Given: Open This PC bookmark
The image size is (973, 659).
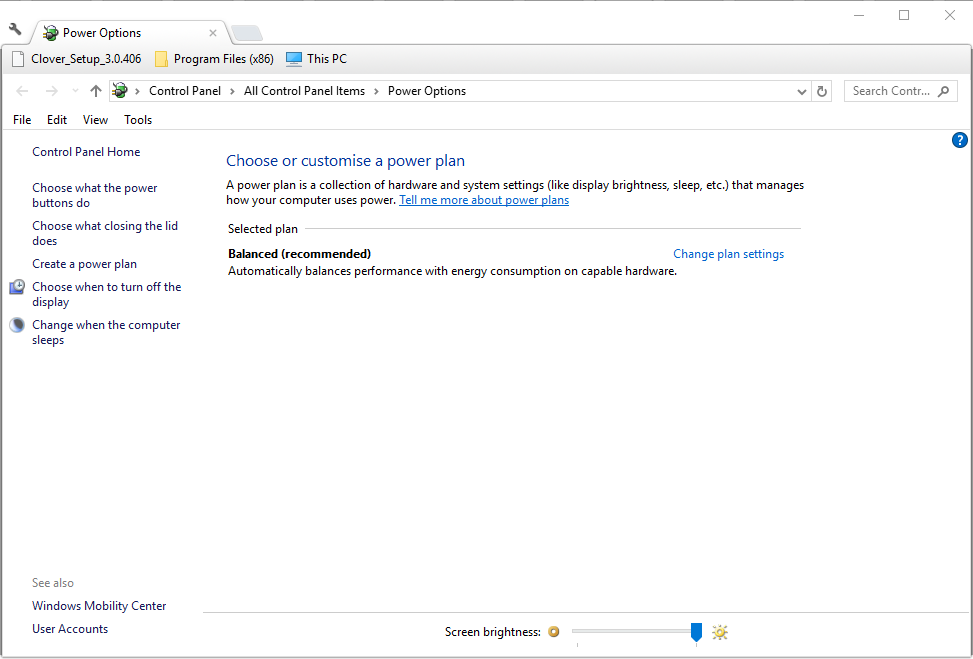Looking at the screenshot, I should [316, 59].
